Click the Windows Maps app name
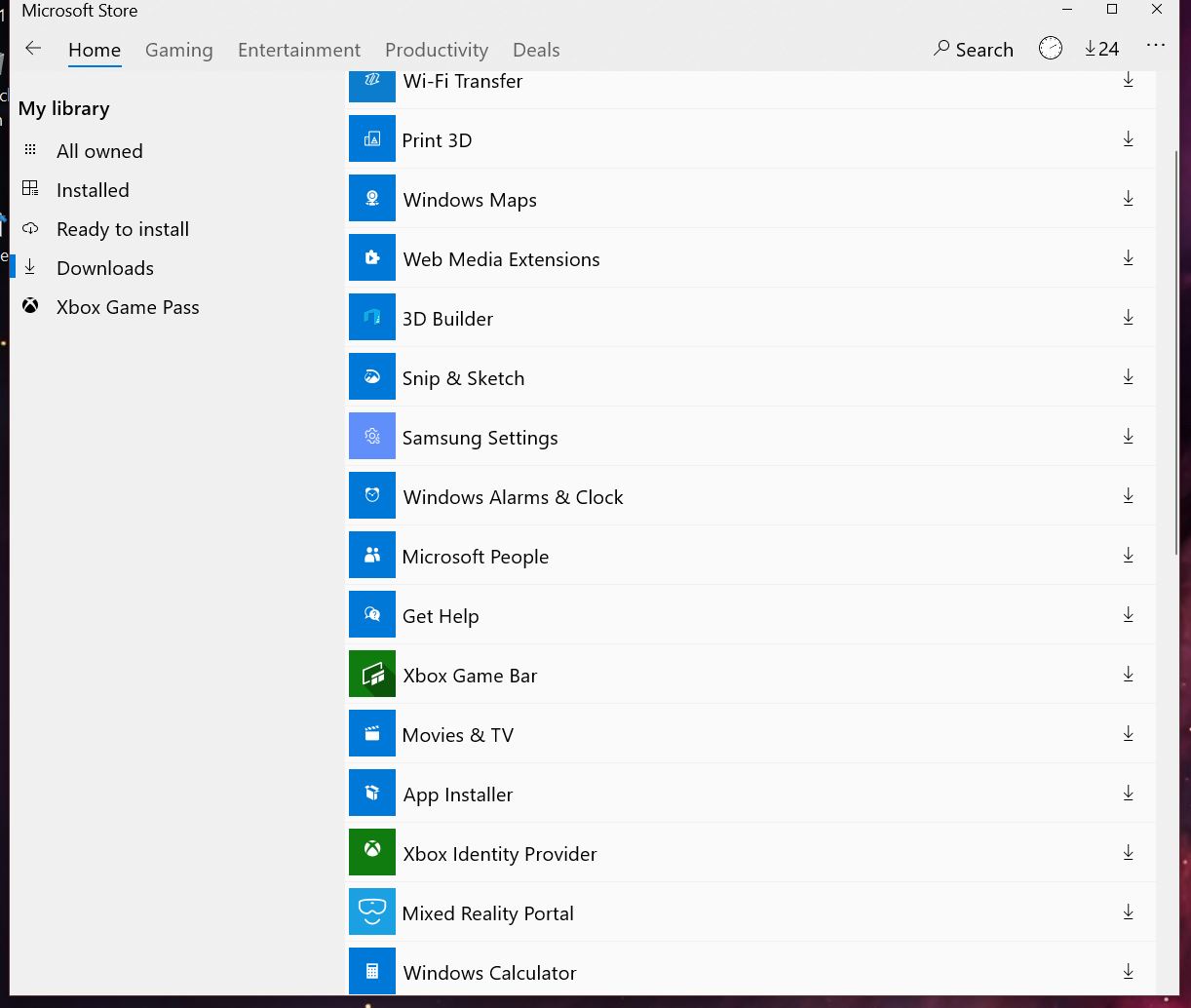The height and width of the screenshot is (1008, 1191). (470, 200)
